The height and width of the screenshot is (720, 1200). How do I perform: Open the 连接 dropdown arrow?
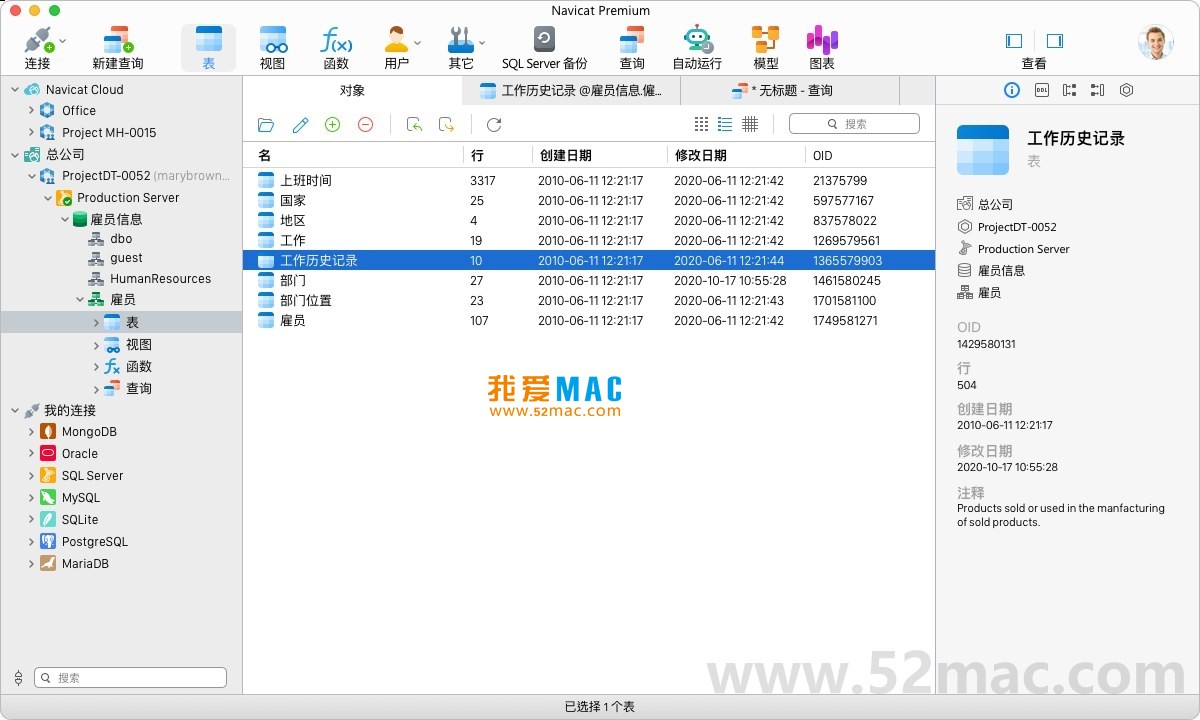(62, 41)
